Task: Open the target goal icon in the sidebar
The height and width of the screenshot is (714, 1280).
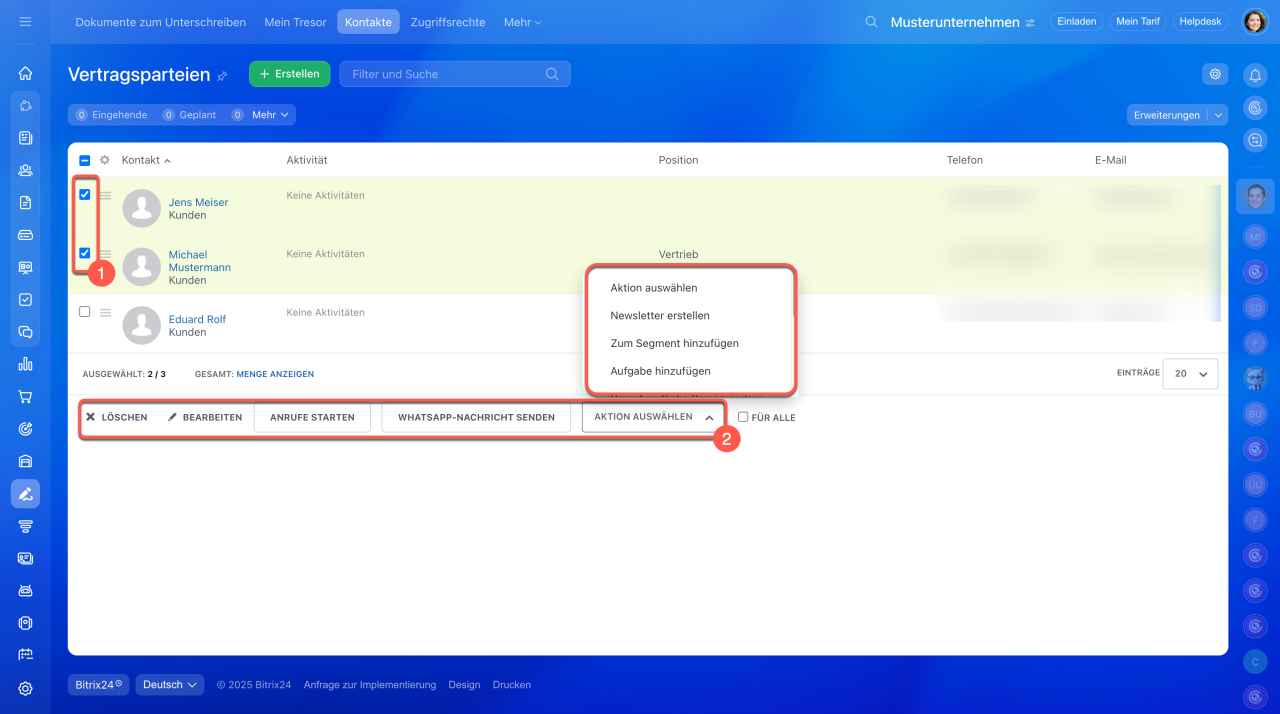Action: (25, 429)
